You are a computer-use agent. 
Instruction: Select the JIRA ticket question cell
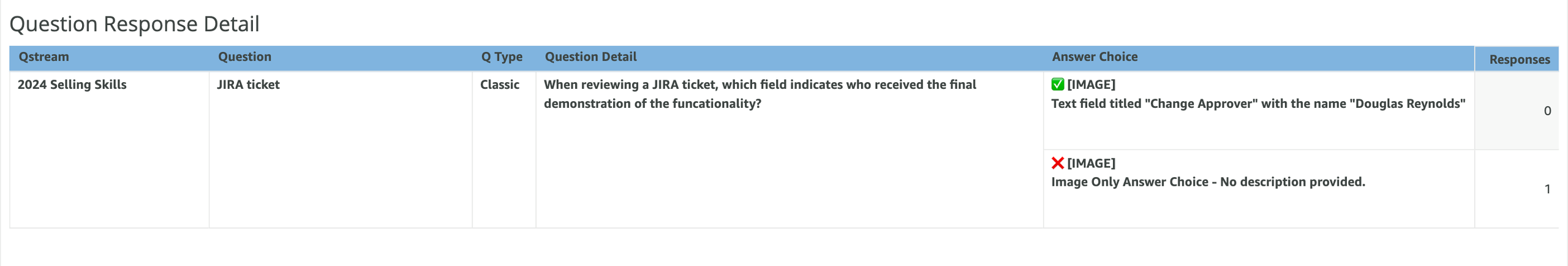[x=248, y=85]
